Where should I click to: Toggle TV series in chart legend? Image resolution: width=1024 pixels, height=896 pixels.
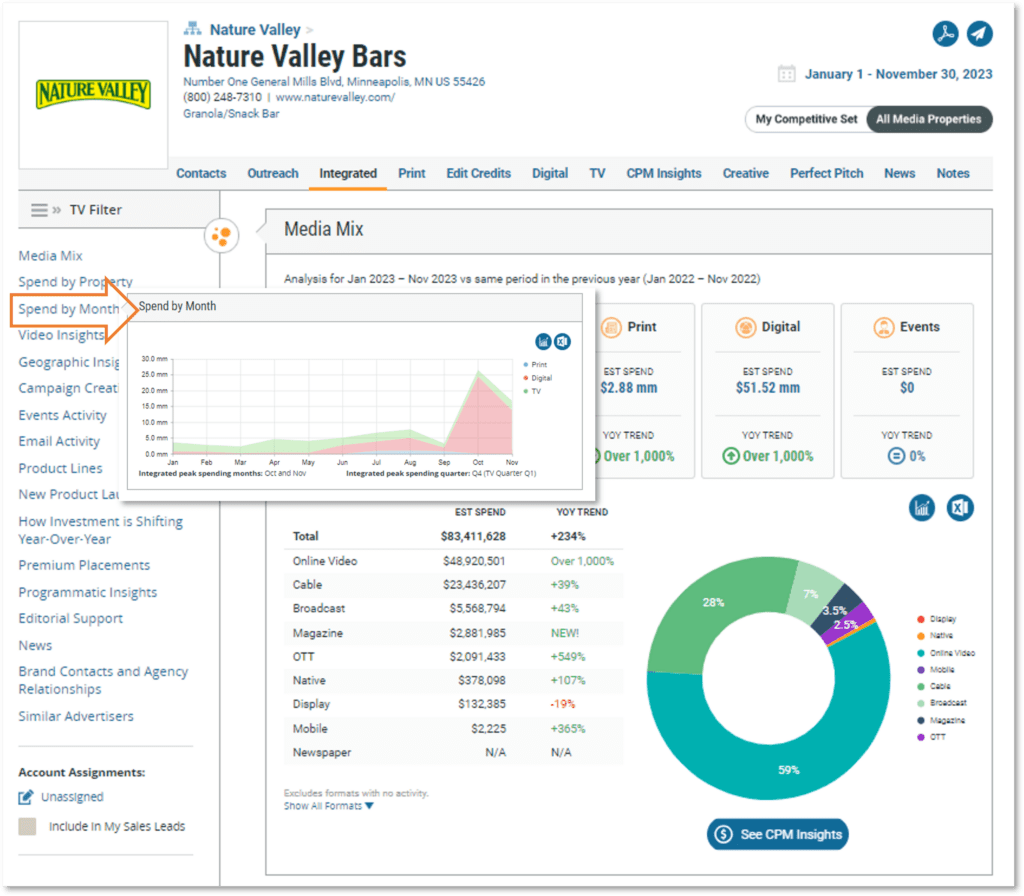point(532,391)
